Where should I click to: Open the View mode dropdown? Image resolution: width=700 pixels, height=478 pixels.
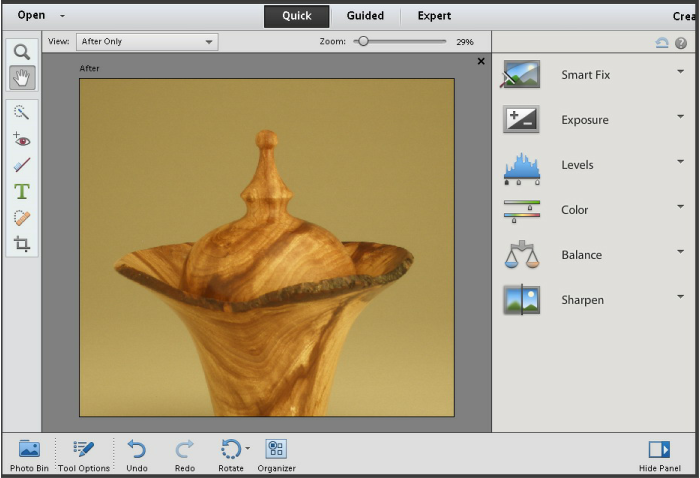point(147,42)
